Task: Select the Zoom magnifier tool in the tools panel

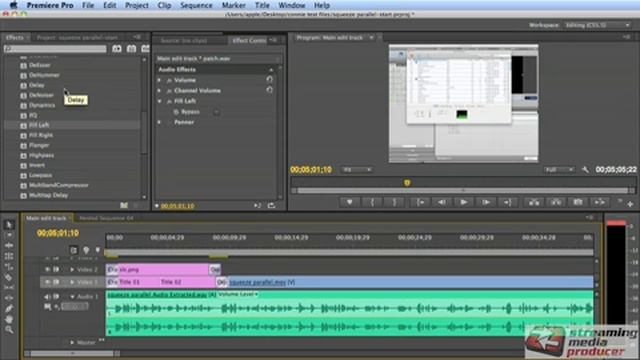Action: point(9,330)
